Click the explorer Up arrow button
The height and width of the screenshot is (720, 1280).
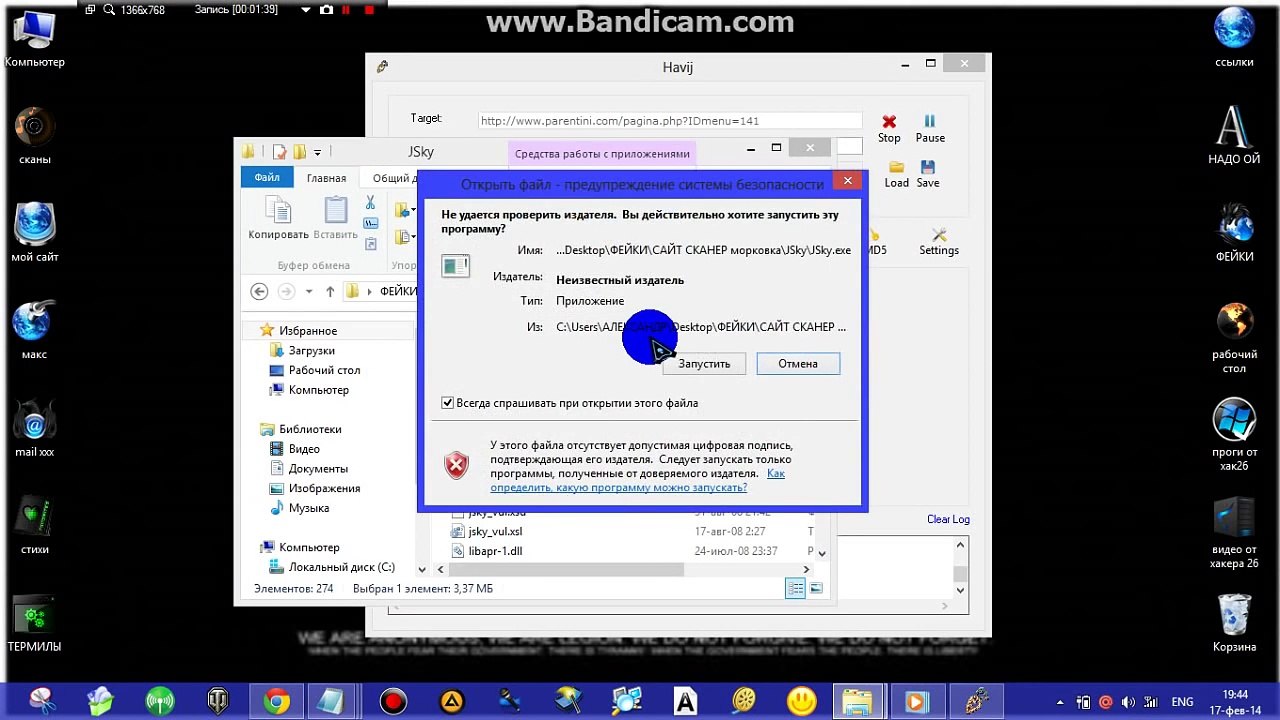click(330, 291)
